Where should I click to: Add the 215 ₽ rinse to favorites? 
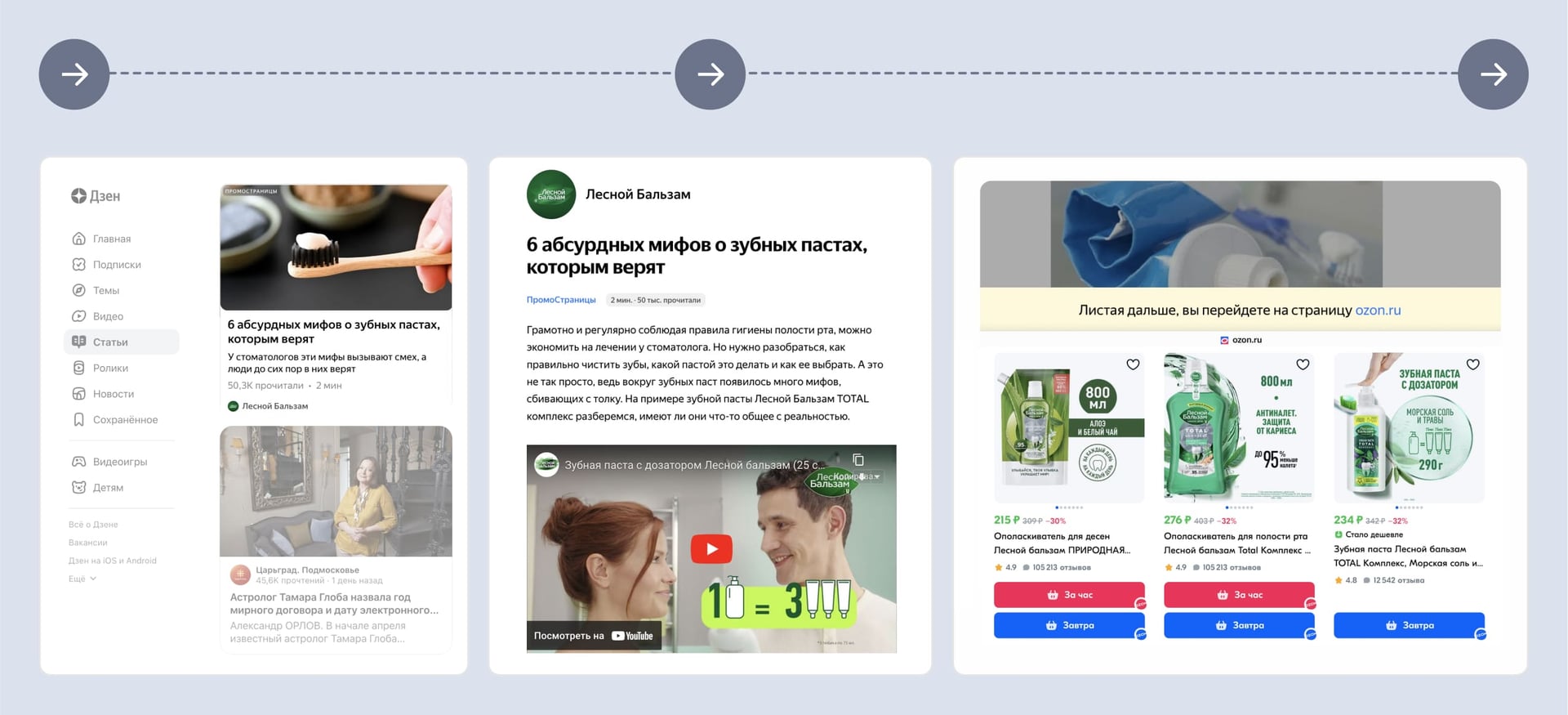tap(1133, 364)
